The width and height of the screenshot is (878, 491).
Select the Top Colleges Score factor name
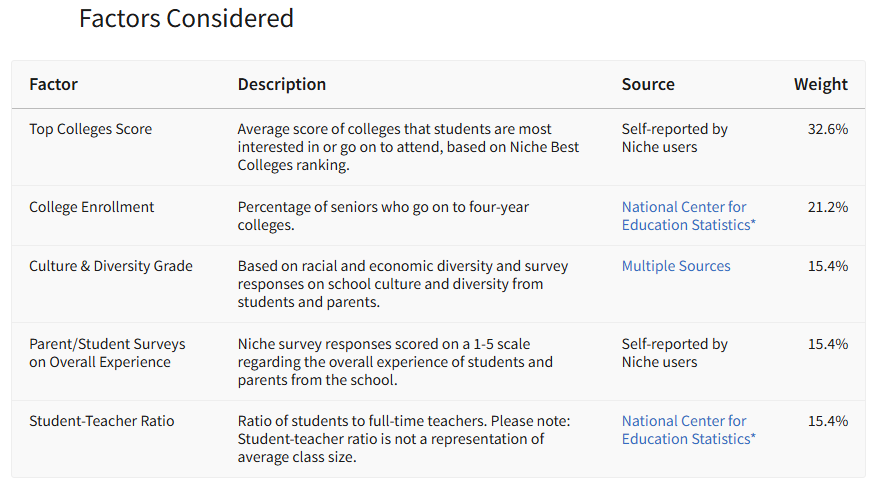(91, 129)
